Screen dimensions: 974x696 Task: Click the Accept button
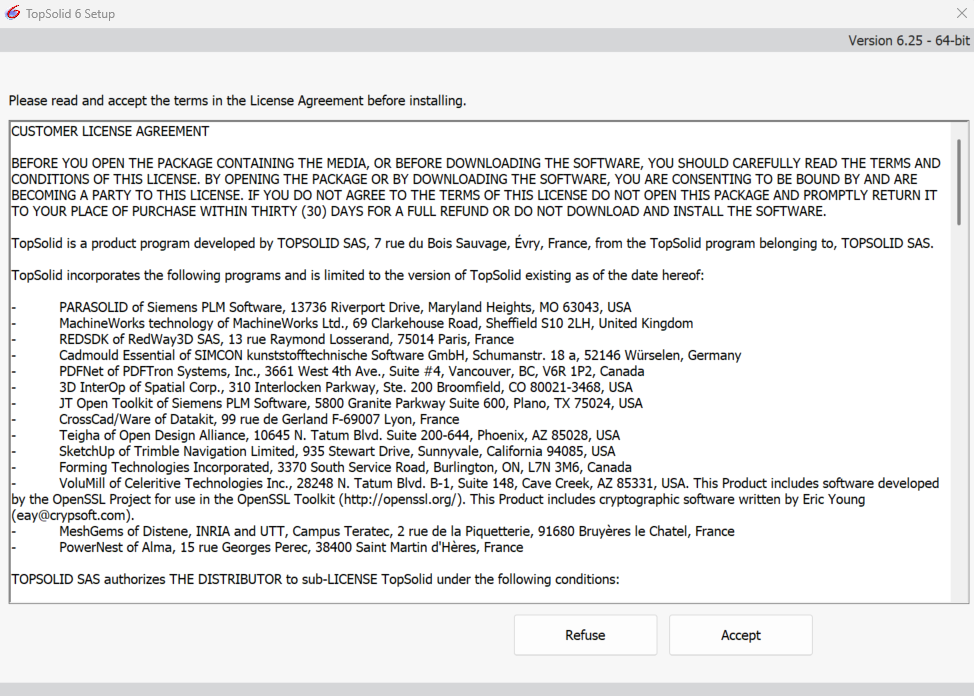coord(740,635)
